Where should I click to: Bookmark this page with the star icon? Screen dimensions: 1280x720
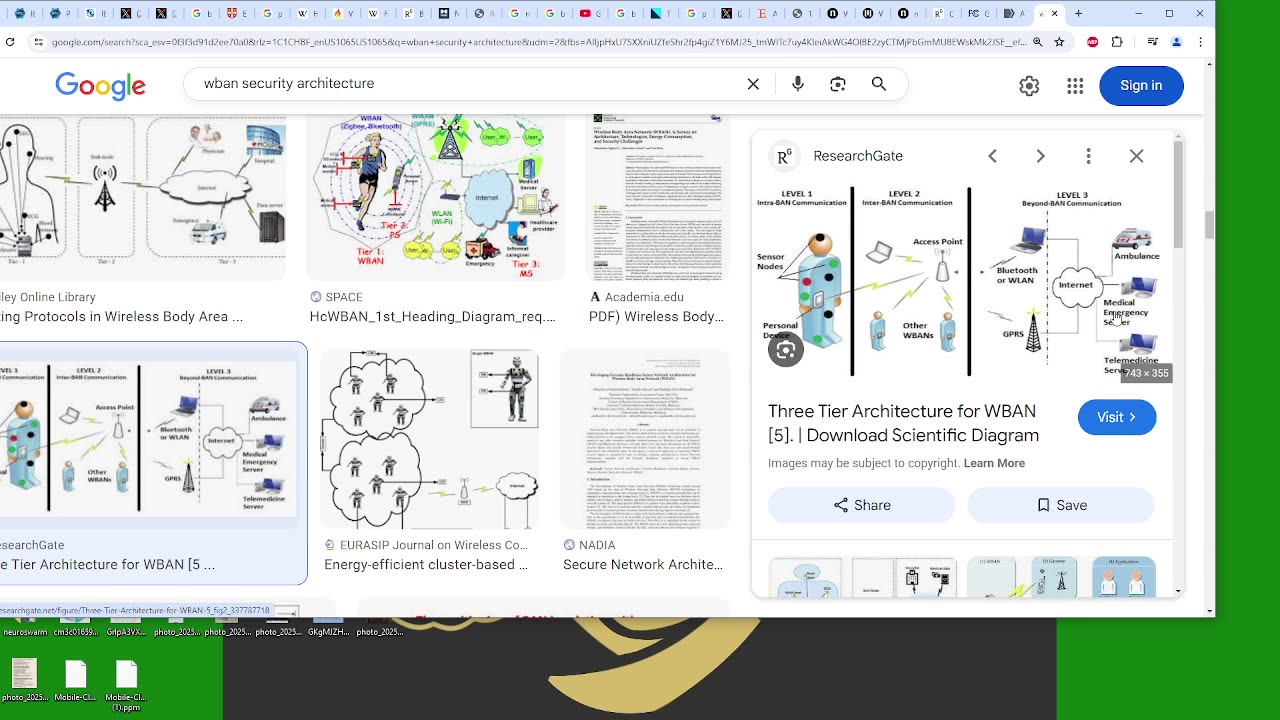coord(1059,42)
